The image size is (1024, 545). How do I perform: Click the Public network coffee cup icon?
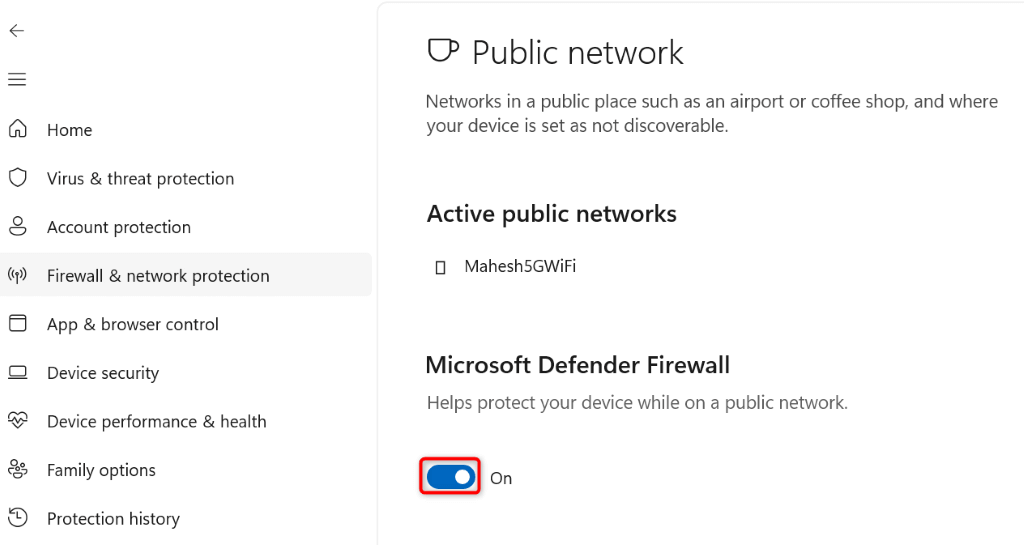point(443,51)
